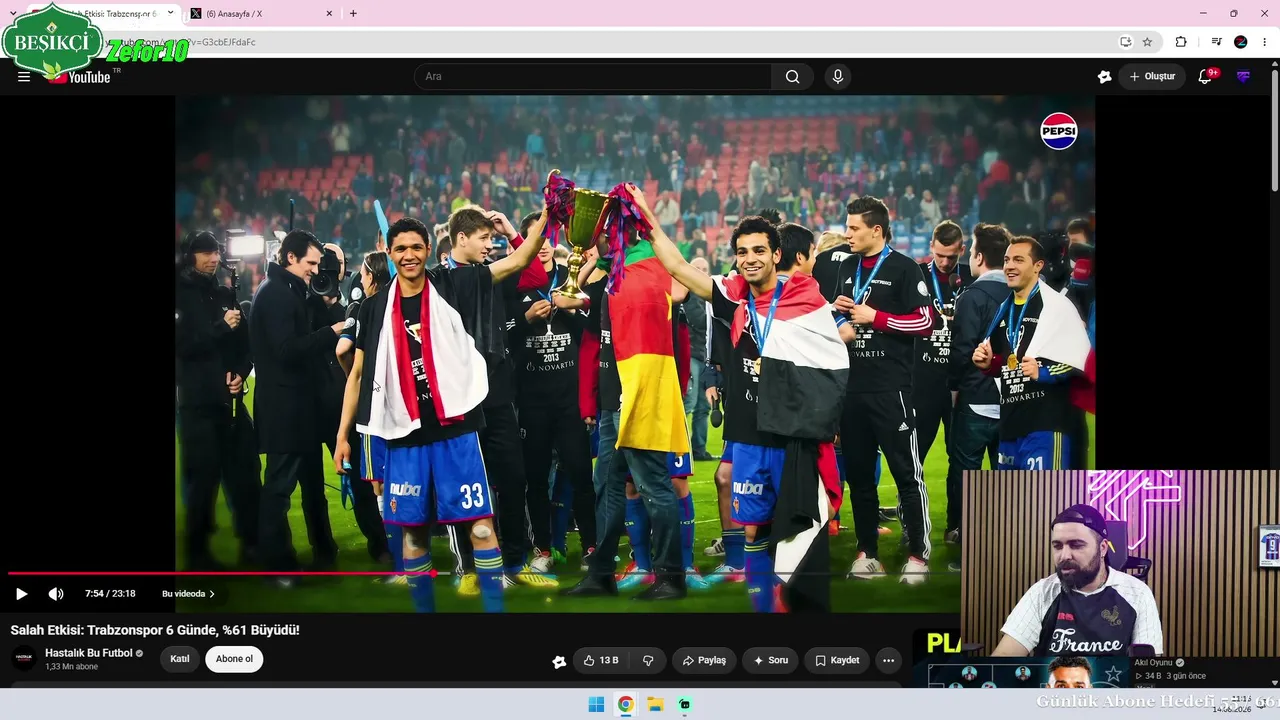Screen dimensions: 1280x720
Task: Dislike the video with thumbs-down
Action: coord(648,660)
